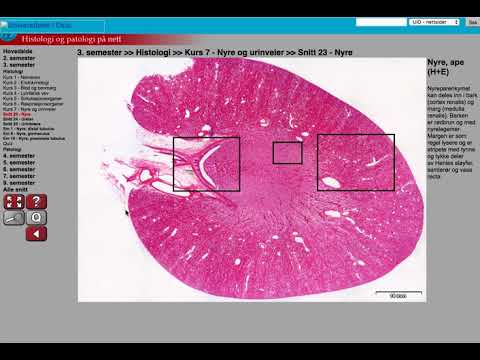Expand the 4. semester entry

[19, 156]
